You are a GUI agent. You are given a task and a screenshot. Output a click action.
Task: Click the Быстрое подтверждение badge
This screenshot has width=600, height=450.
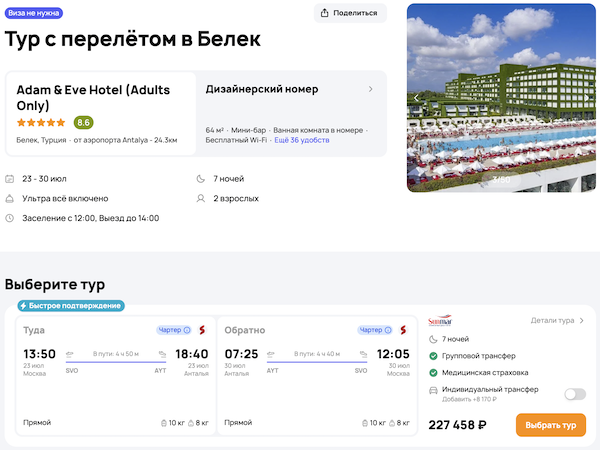tap(70, 305)
